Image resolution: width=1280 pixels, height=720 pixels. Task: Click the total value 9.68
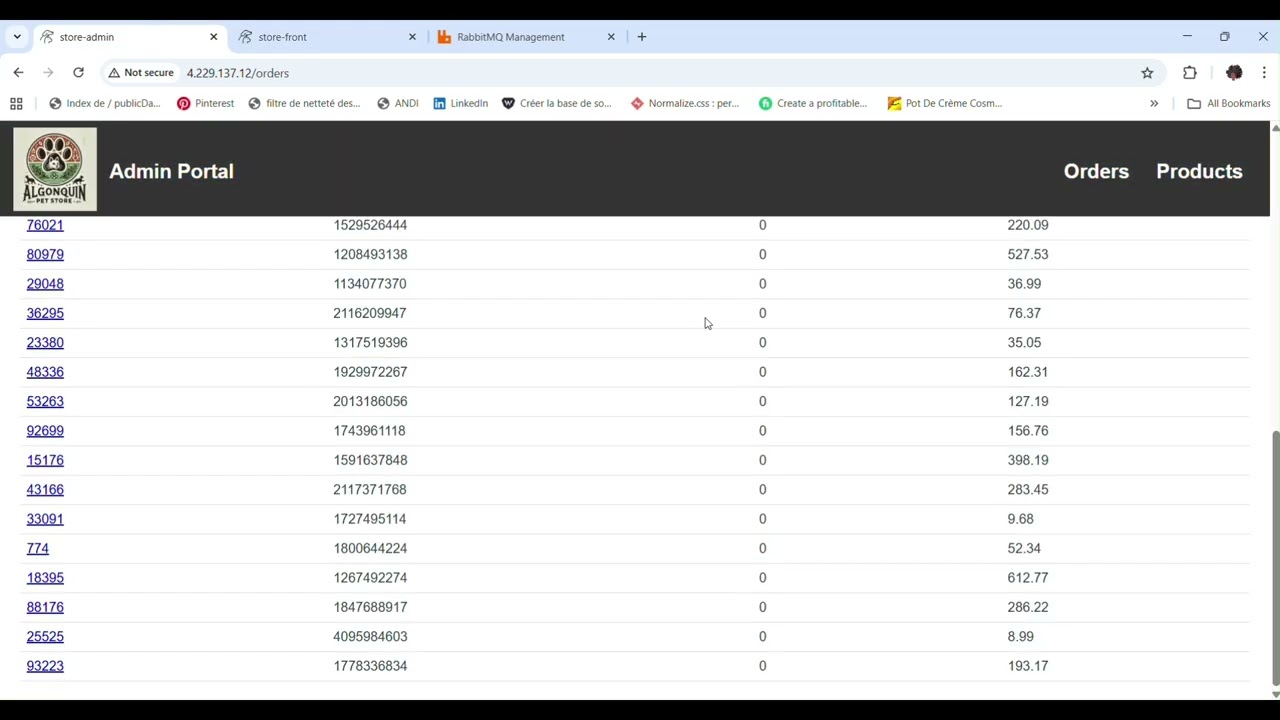tap(1021, 519)
